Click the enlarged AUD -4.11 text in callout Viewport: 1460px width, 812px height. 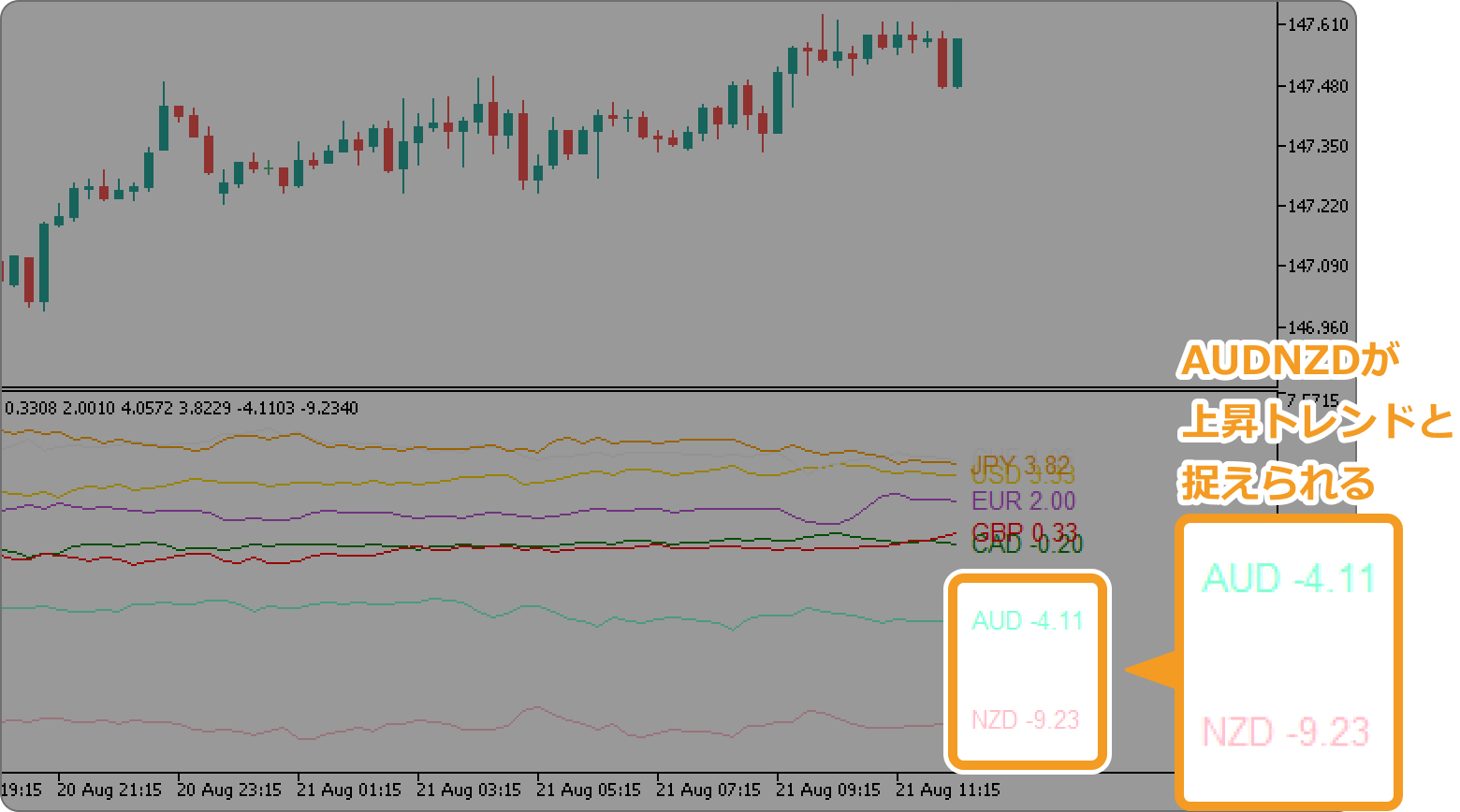pos(1288,579)
